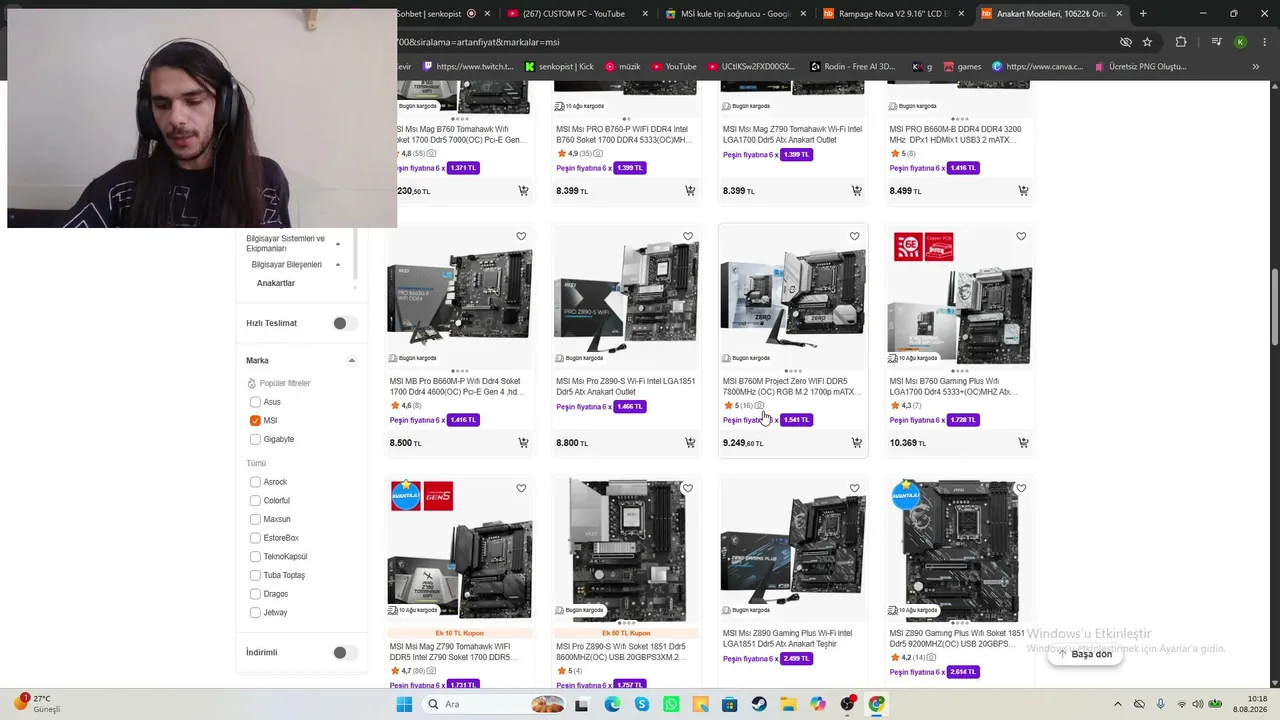Open the senkopist Kick bookmark
The image size is (1280, 720).
coord(559,67)
